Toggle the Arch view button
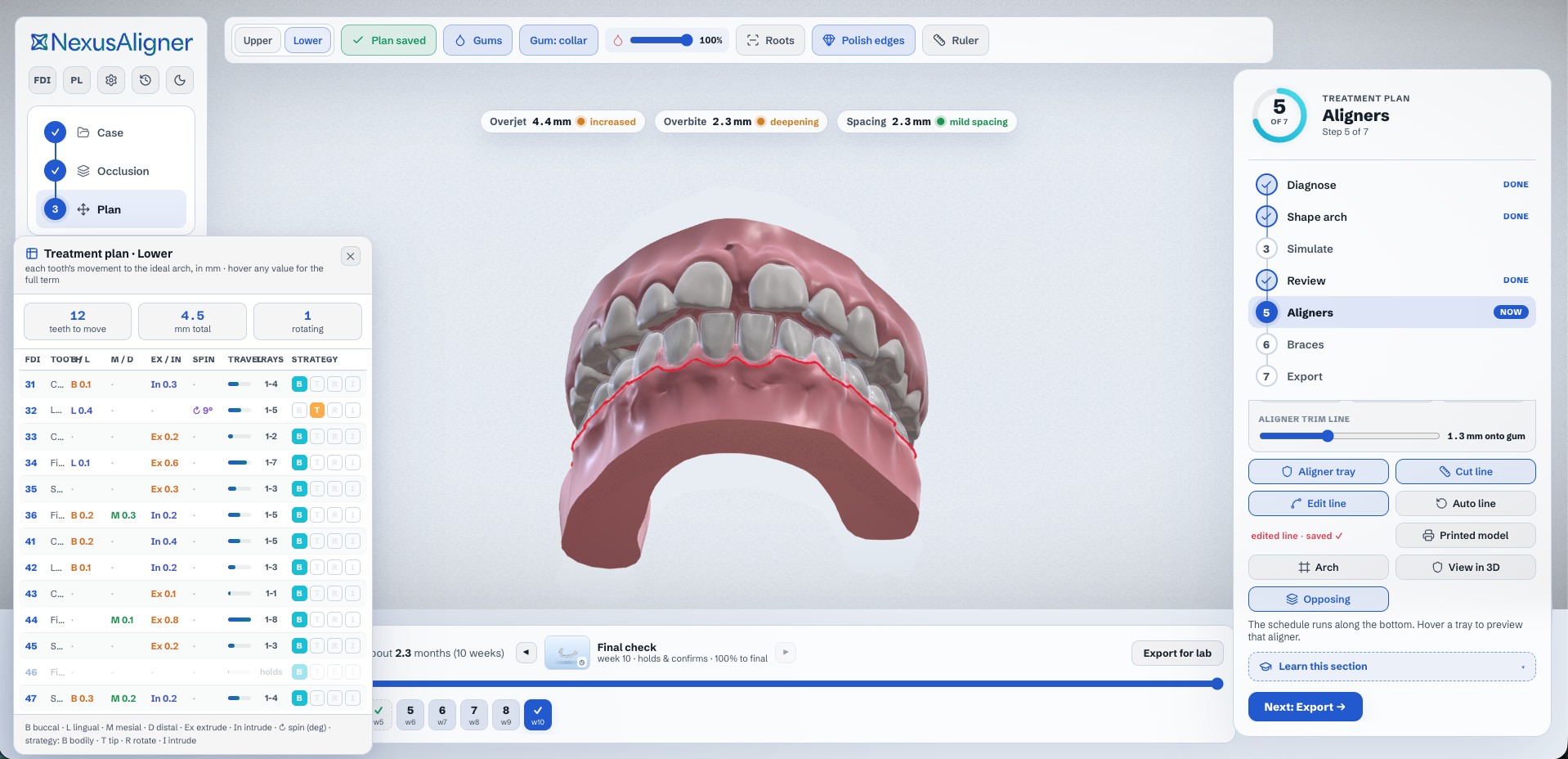 click(1318, 567)
